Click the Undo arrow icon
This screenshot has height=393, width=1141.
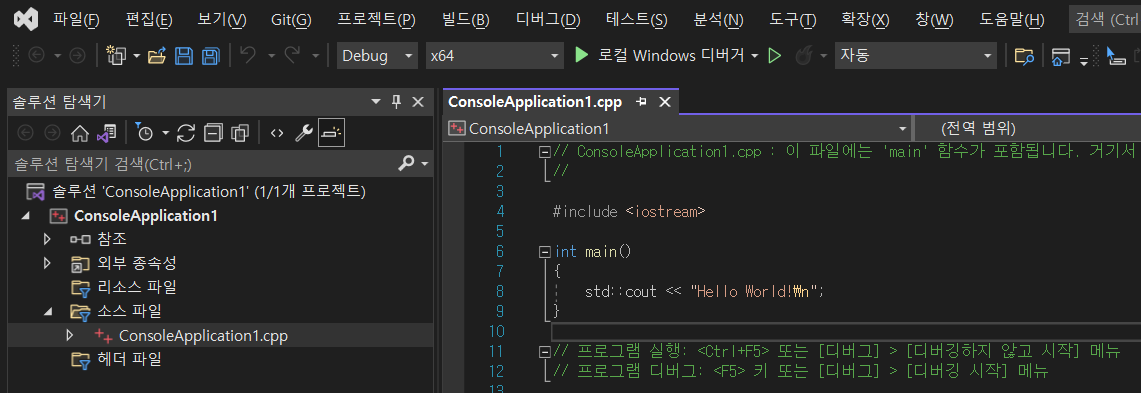click(248, 55)
